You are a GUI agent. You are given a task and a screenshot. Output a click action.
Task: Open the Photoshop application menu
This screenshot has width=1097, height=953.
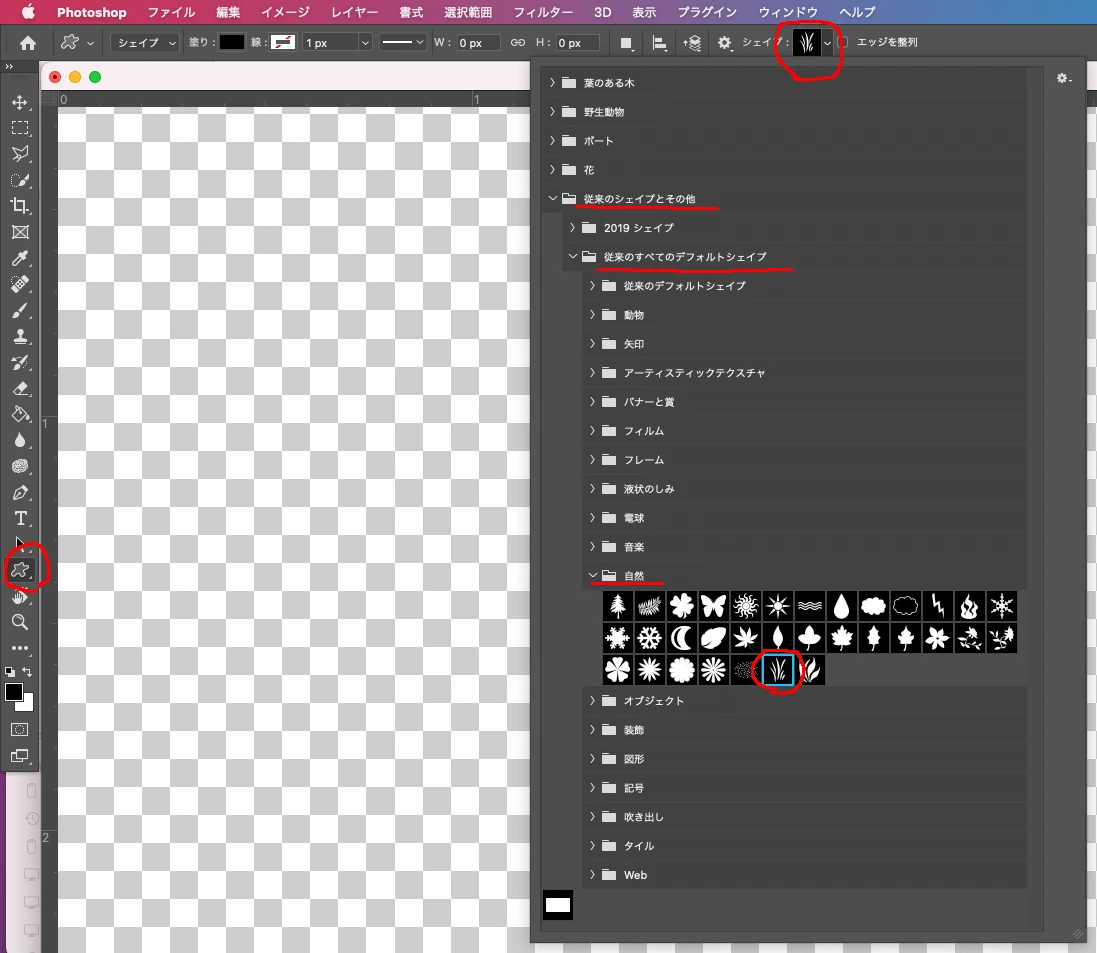pos(92,12)
